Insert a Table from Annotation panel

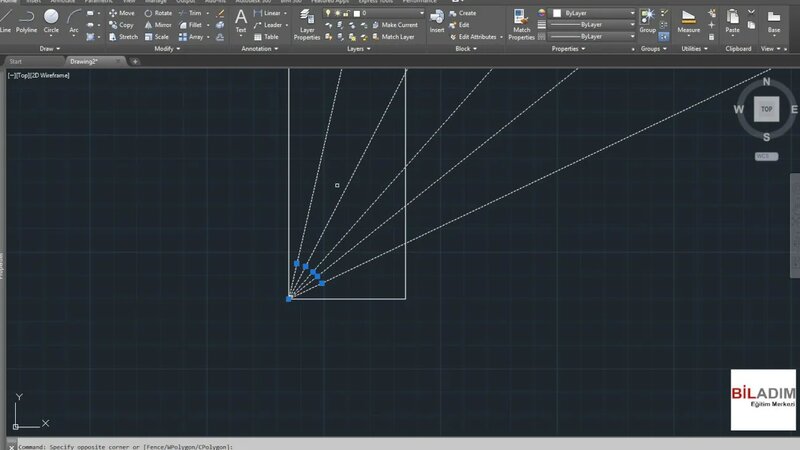(266, 37)
